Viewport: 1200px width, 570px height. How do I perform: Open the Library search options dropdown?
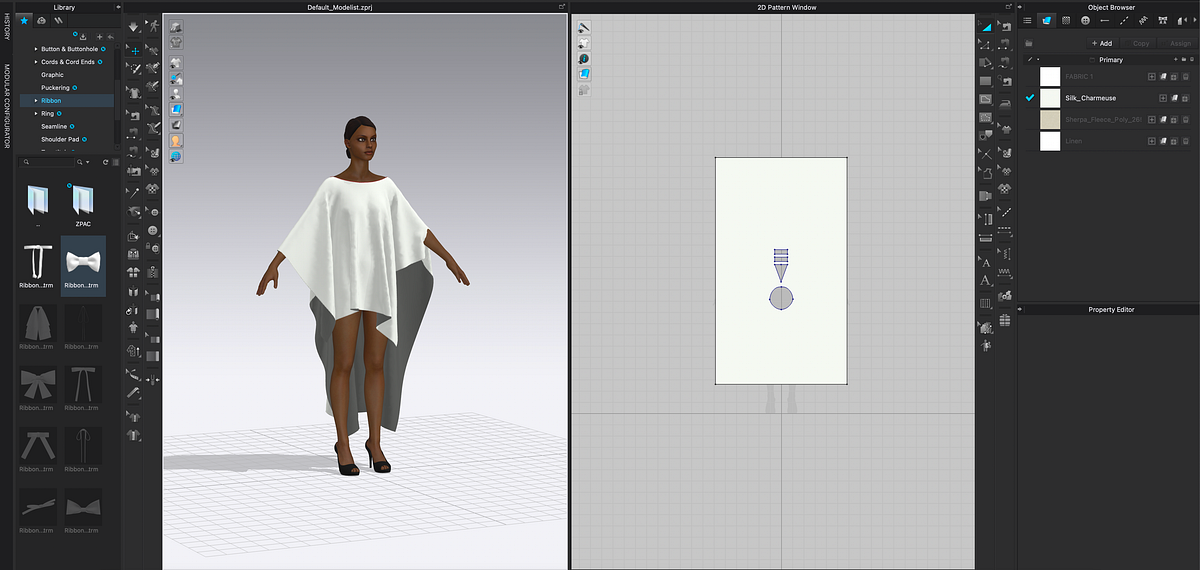pyautogui.click(x=83, y=162)
